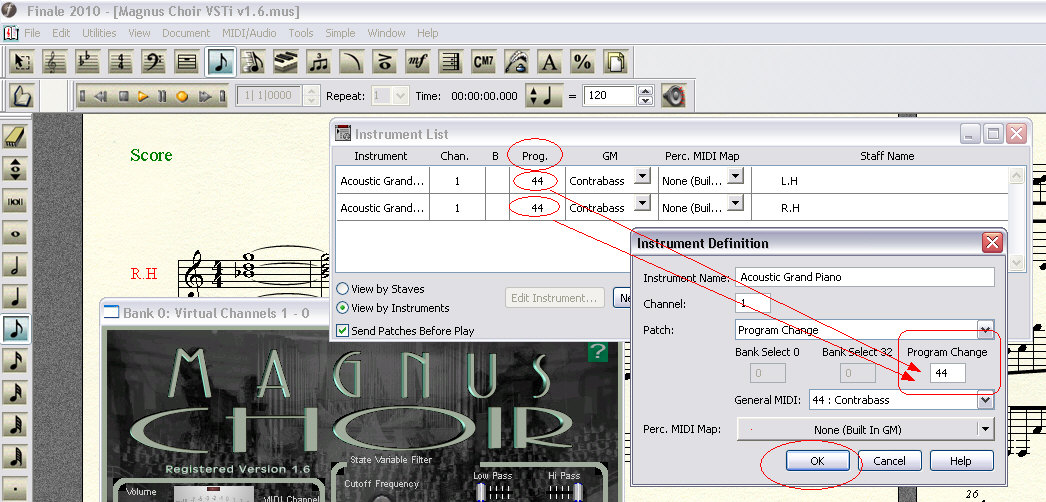Open the Utilities menu
Viewport: 1046px width, 502px height.
click(x=99, y=33)
